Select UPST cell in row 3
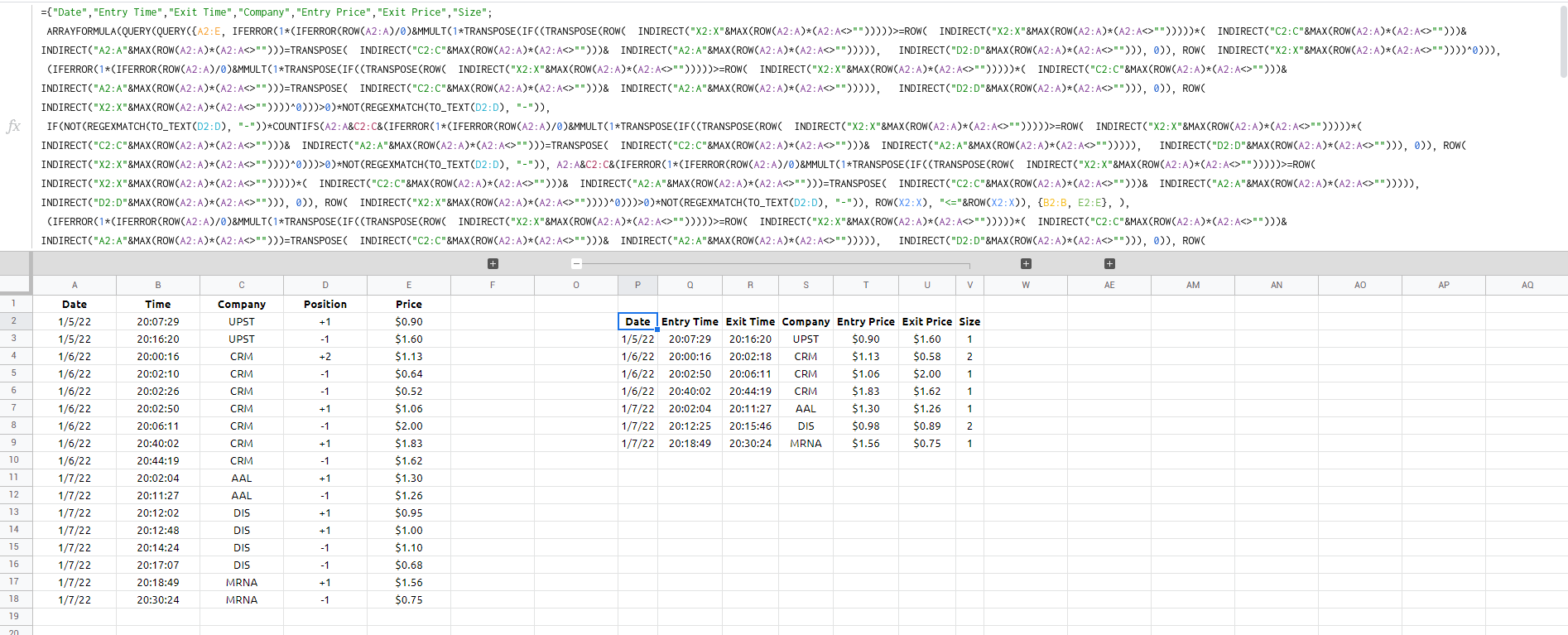1568x635 pixels. tap(242, 339)
